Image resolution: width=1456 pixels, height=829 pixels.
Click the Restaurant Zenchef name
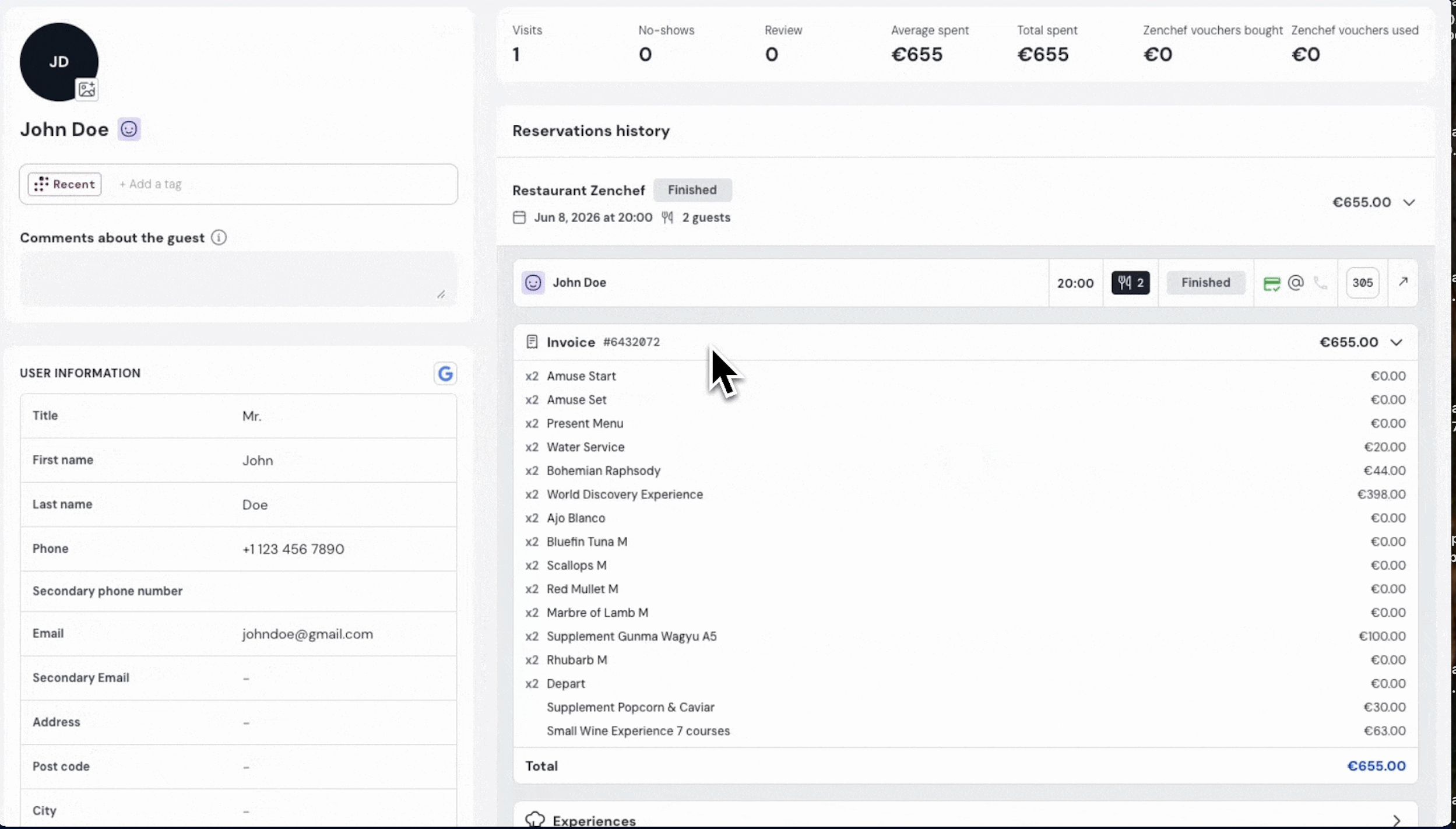579,191
